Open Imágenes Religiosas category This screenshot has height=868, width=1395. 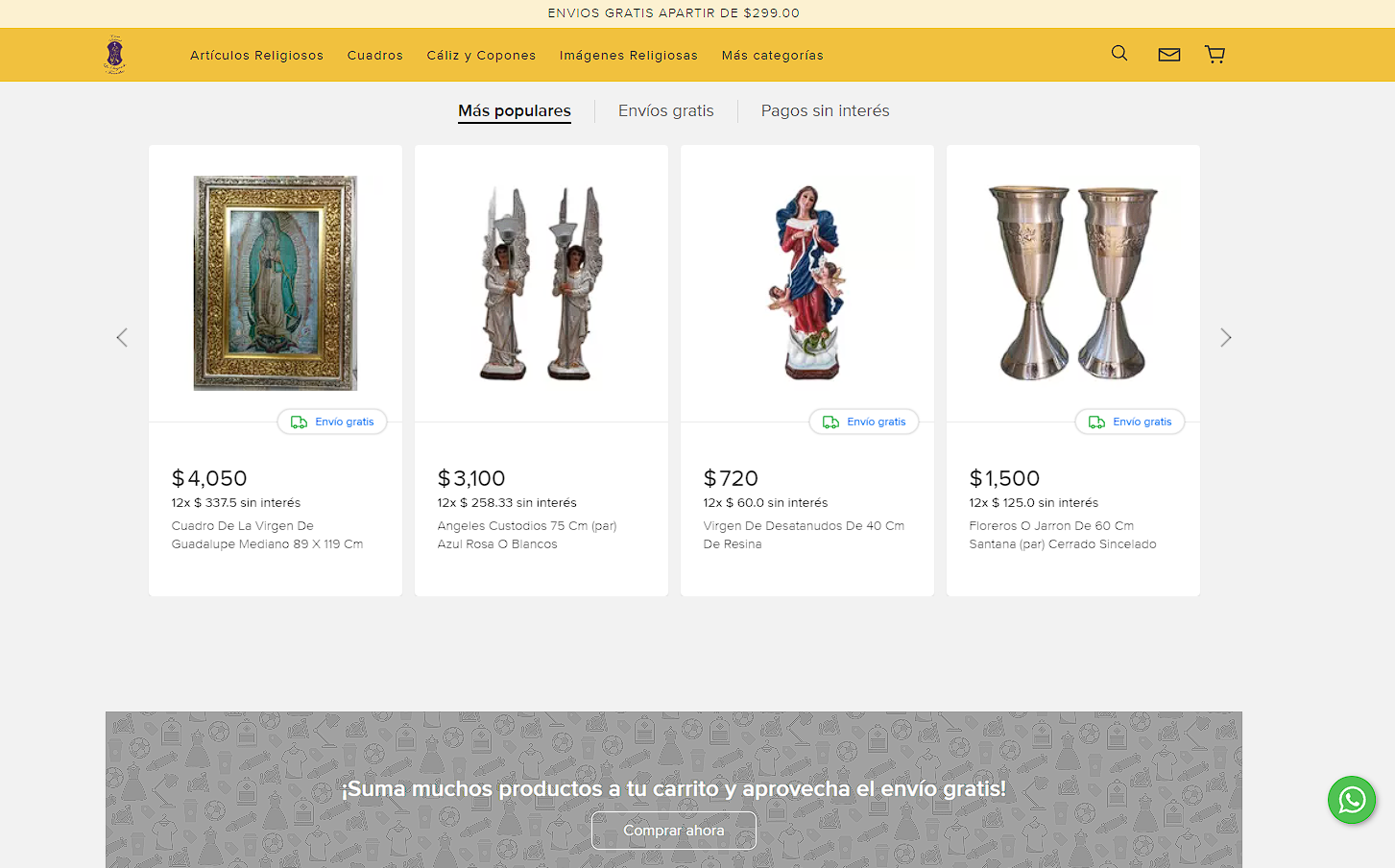coord(628,56)
